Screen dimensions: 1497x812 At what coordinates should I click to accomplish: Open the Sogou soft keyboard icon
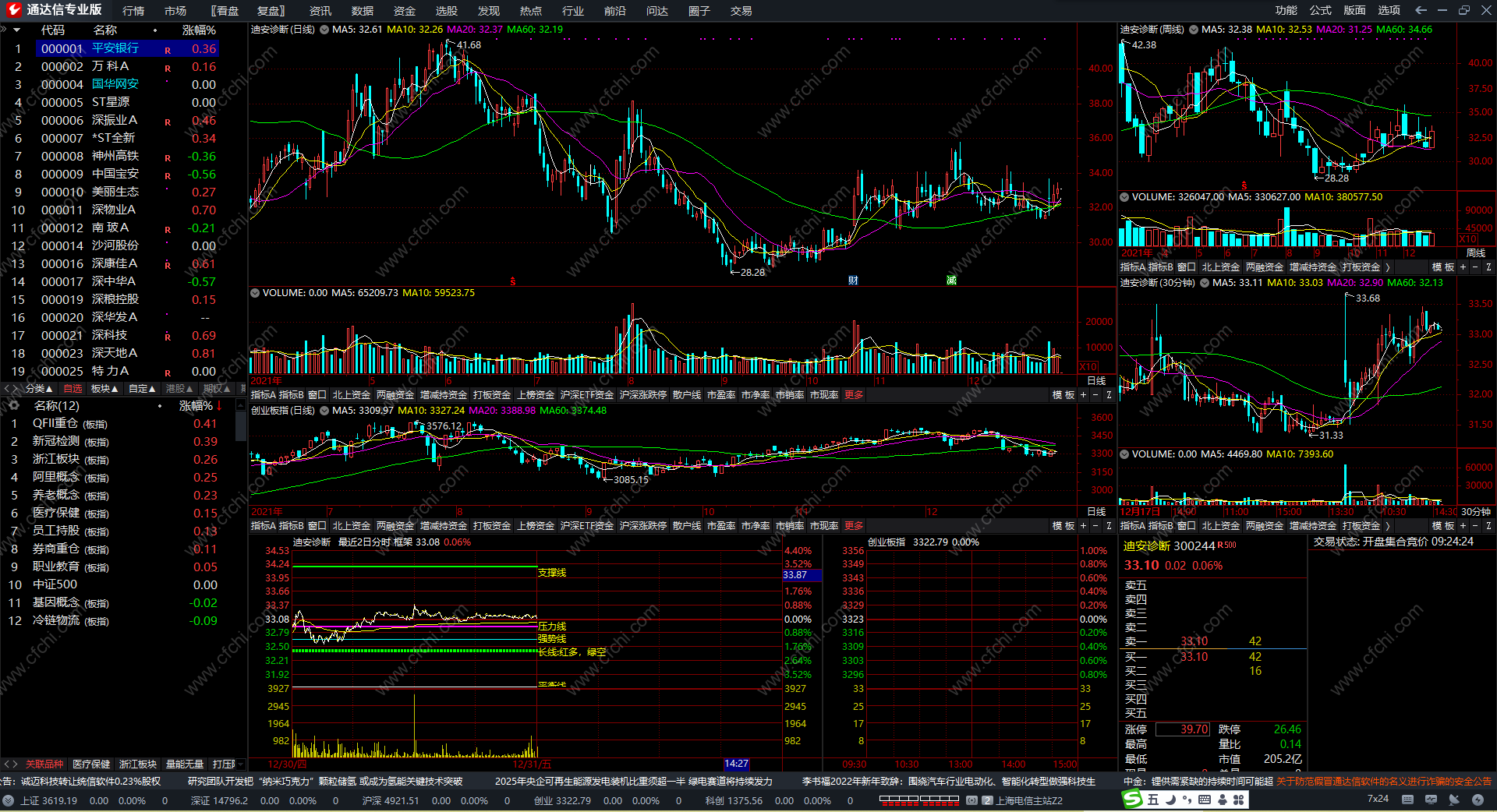pyautogui.click(x=1205, y=800)
